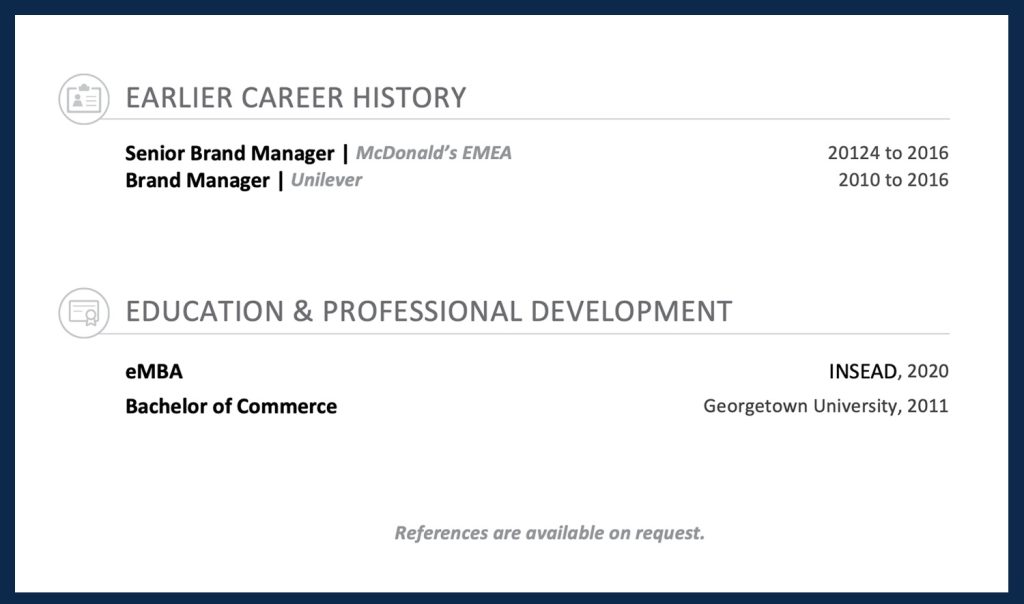The width and height of the screenshot is (1024, 604).
Task: Click the 20124 to 2016 date range
Action: point(888,153)
